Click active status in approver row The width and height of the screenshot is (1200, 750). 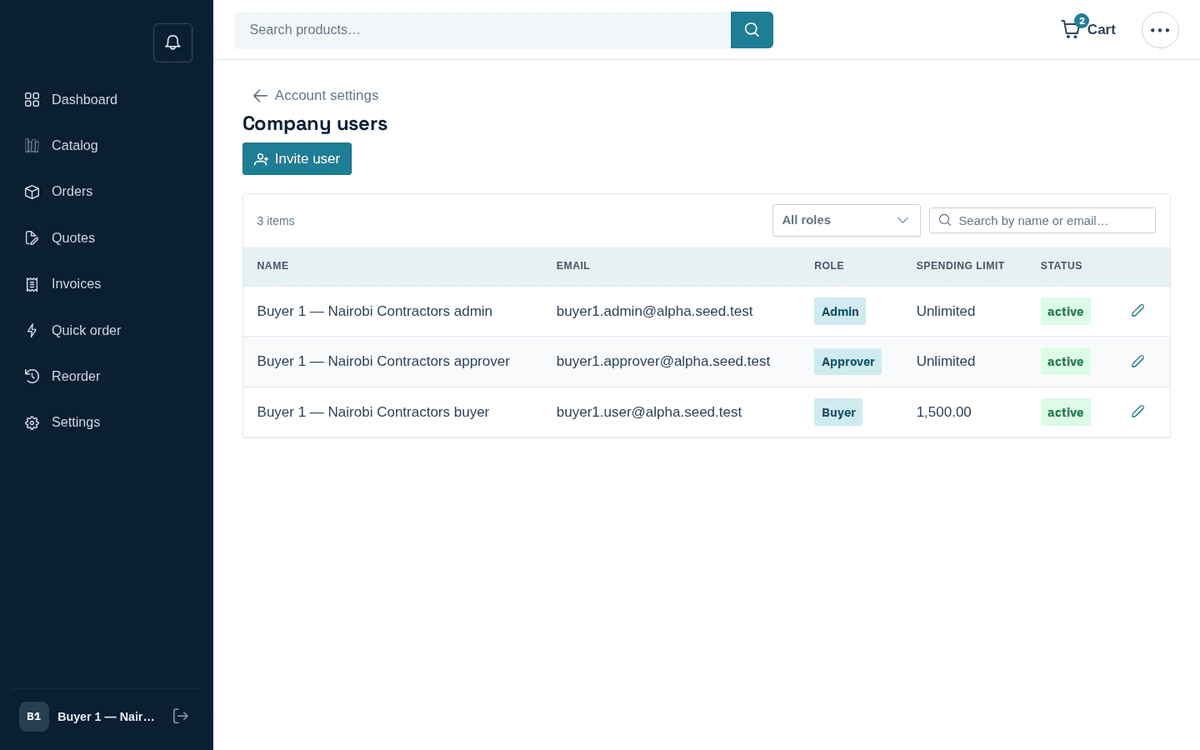click(x=1065, y=362)
